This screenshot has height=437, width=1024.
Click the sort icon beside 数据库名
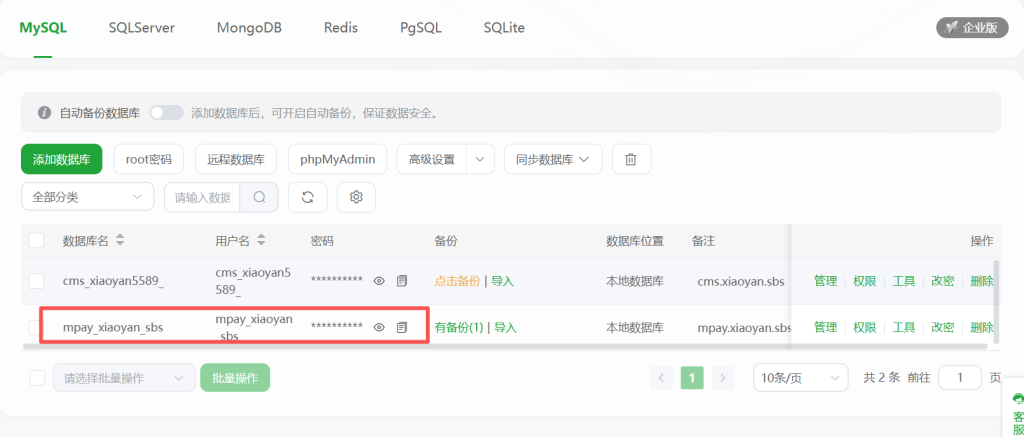pos(120,241)
